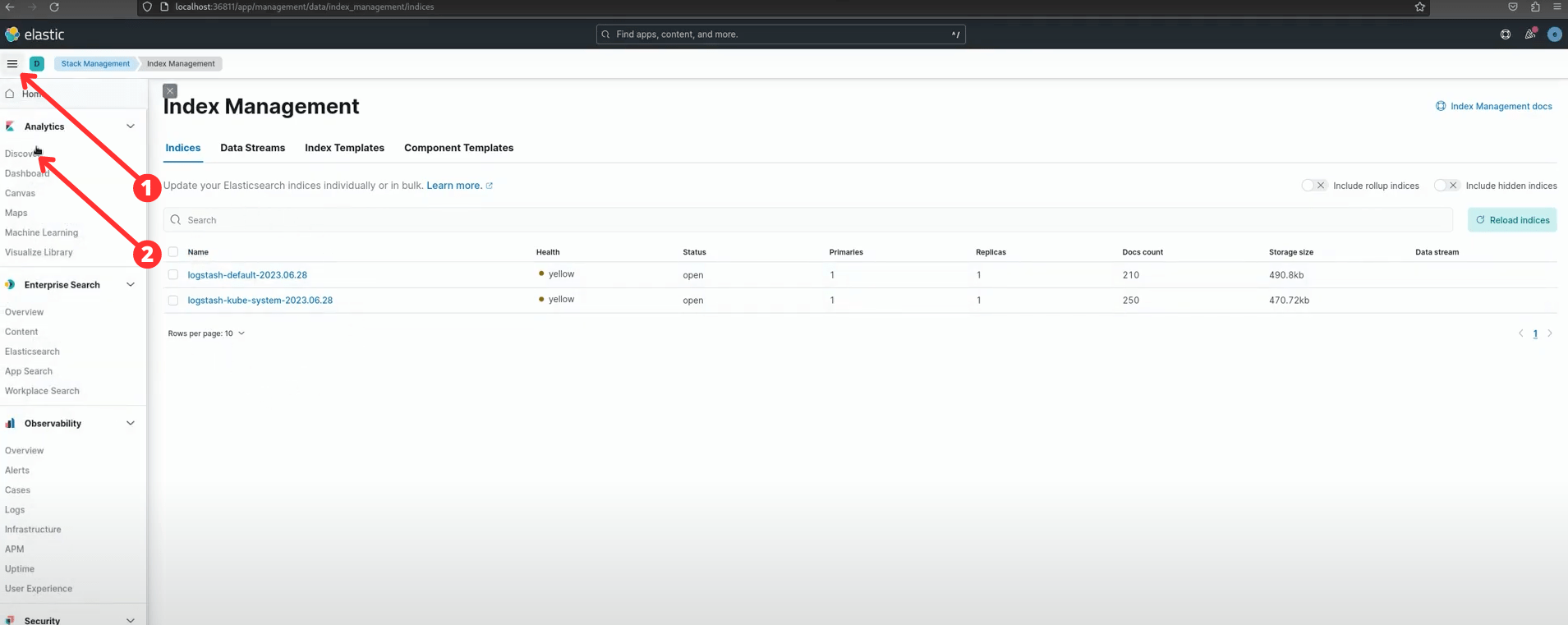The height and width of the screenshot is (625, 1568).
Task: Open the help menu icon in header
Action: [1505, 34]
